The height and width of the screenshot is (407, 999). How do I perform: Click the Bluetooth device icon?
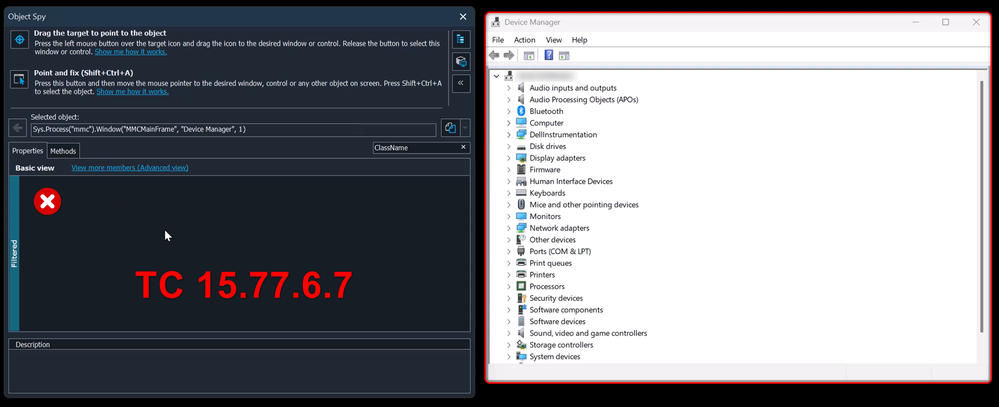pyautogui.click(x=520, y=111)
